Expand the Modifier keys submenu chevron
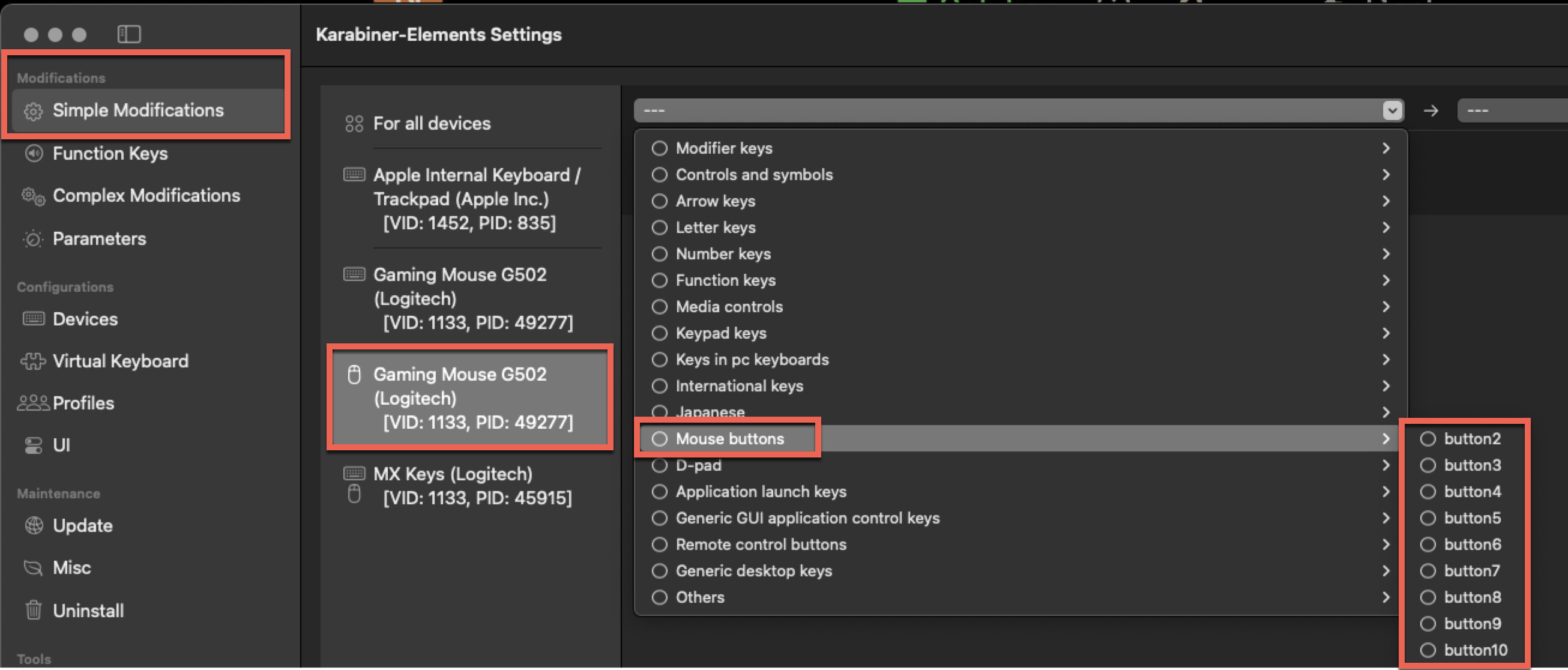Image resolution: width=1568 pixels, height=670 pixels. click(x=1386, y=148)
